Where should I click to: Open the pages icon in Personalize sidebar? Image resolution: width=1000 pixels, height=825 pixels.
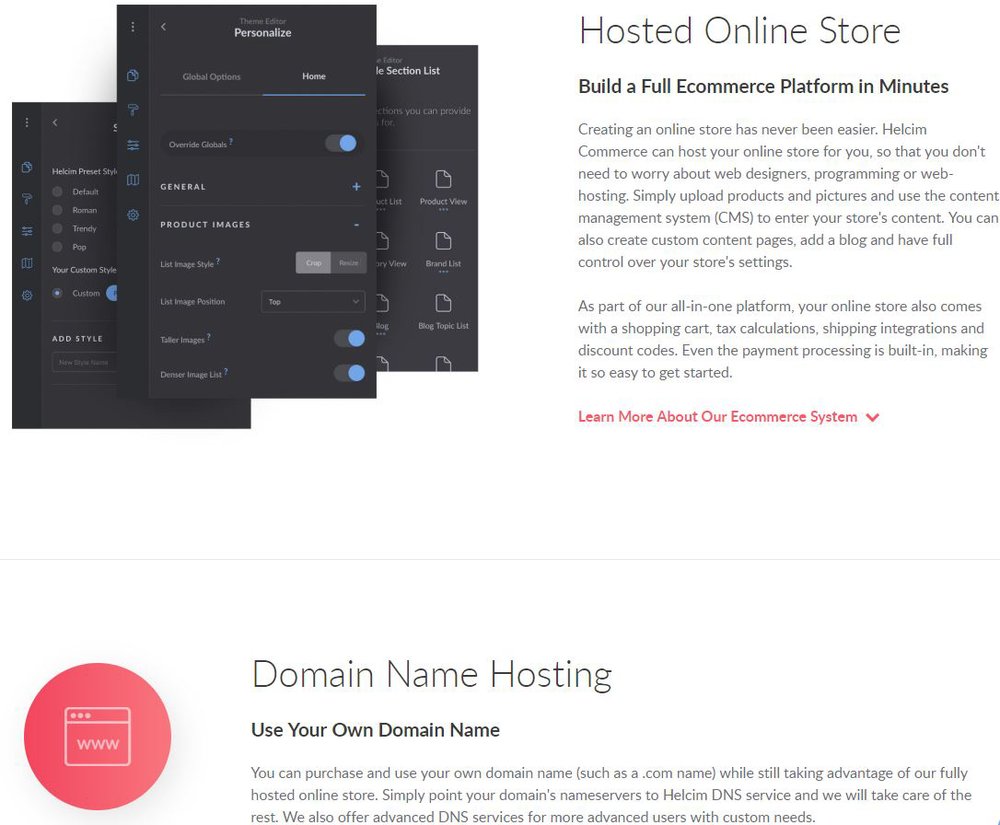point(133,76)
